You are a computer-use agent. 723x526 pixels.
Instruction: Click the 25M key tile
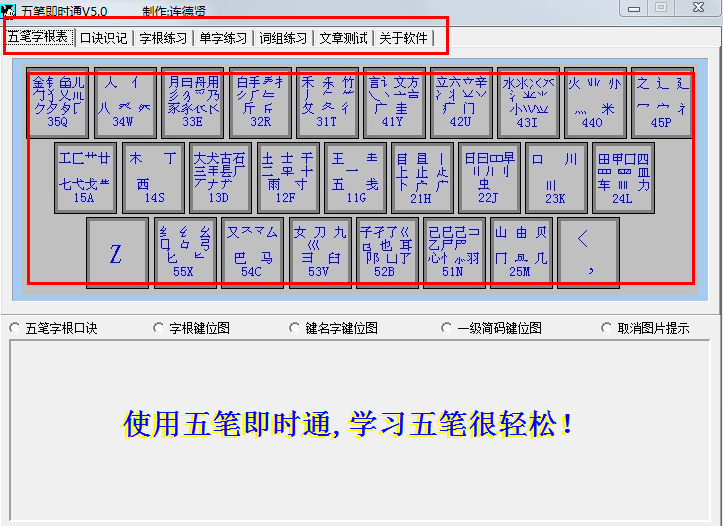[521, 252]
